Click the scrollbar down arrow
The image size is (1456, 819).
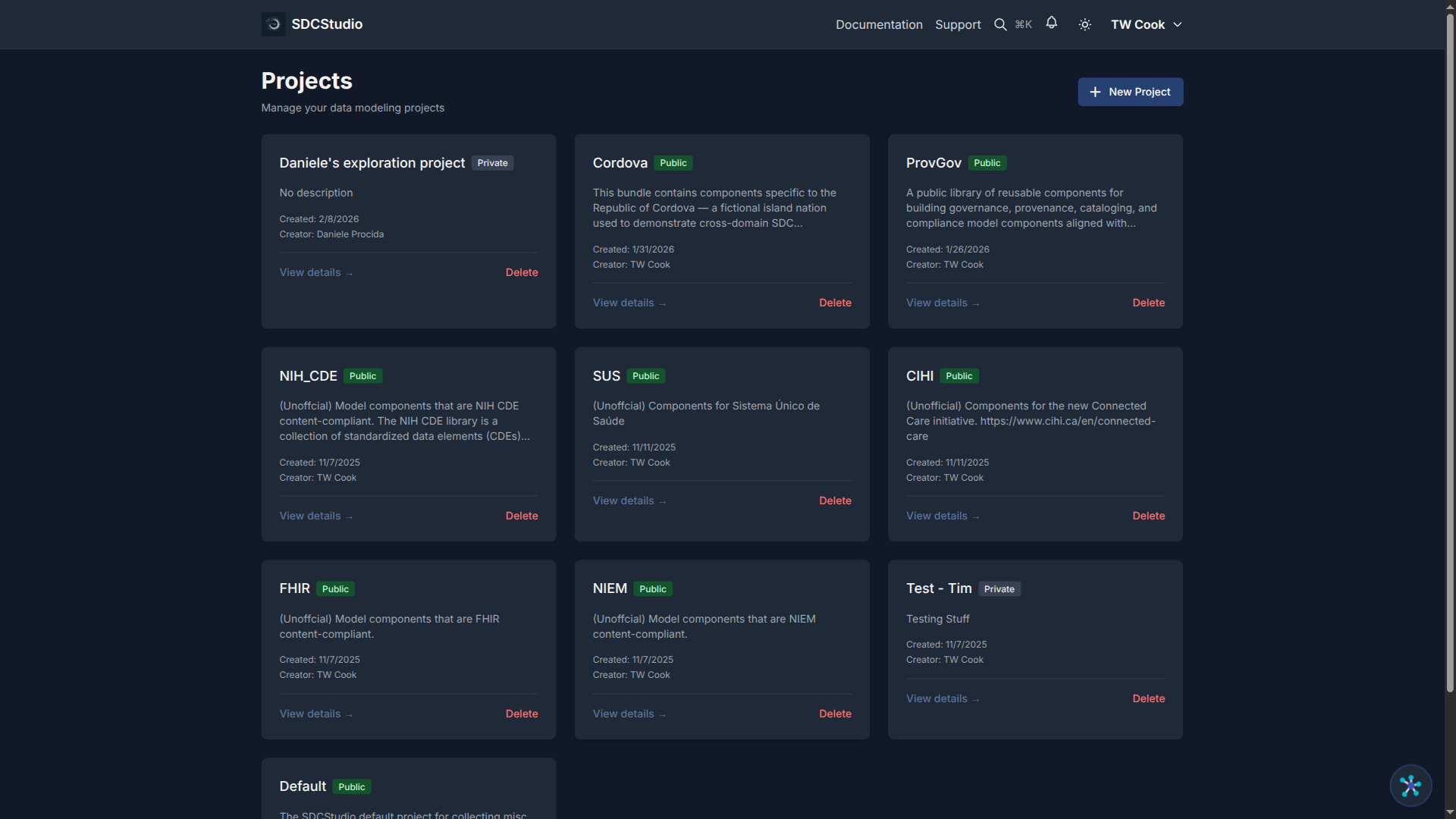(x=1449, y=813)
